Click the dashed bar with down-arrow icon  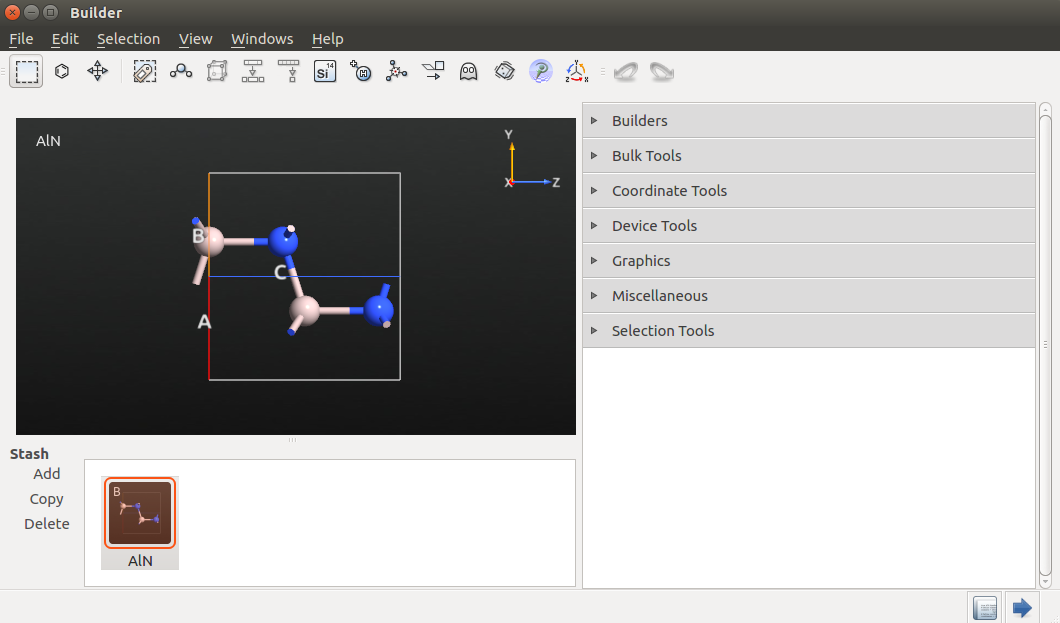click(289, 71)
